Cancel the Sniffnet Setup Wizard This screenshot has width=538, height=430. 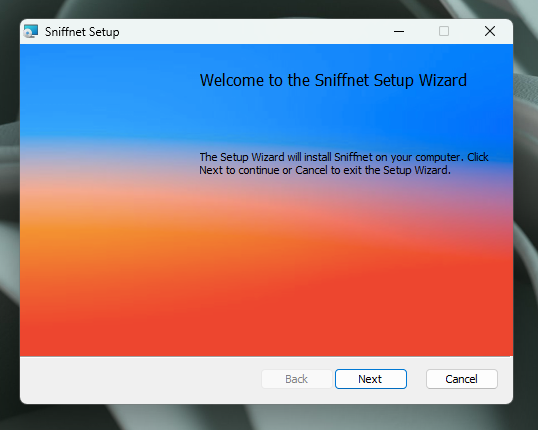(x=461, y=379)
